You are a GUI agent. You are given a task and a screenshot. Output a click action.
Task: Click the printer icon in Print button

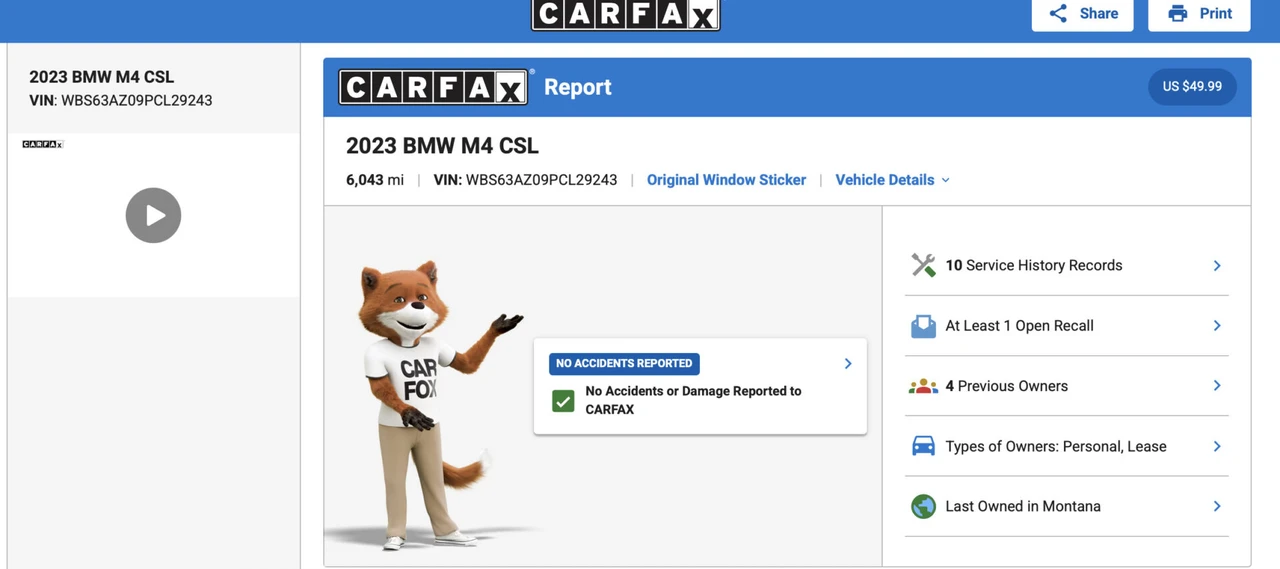pos(1178,13)
